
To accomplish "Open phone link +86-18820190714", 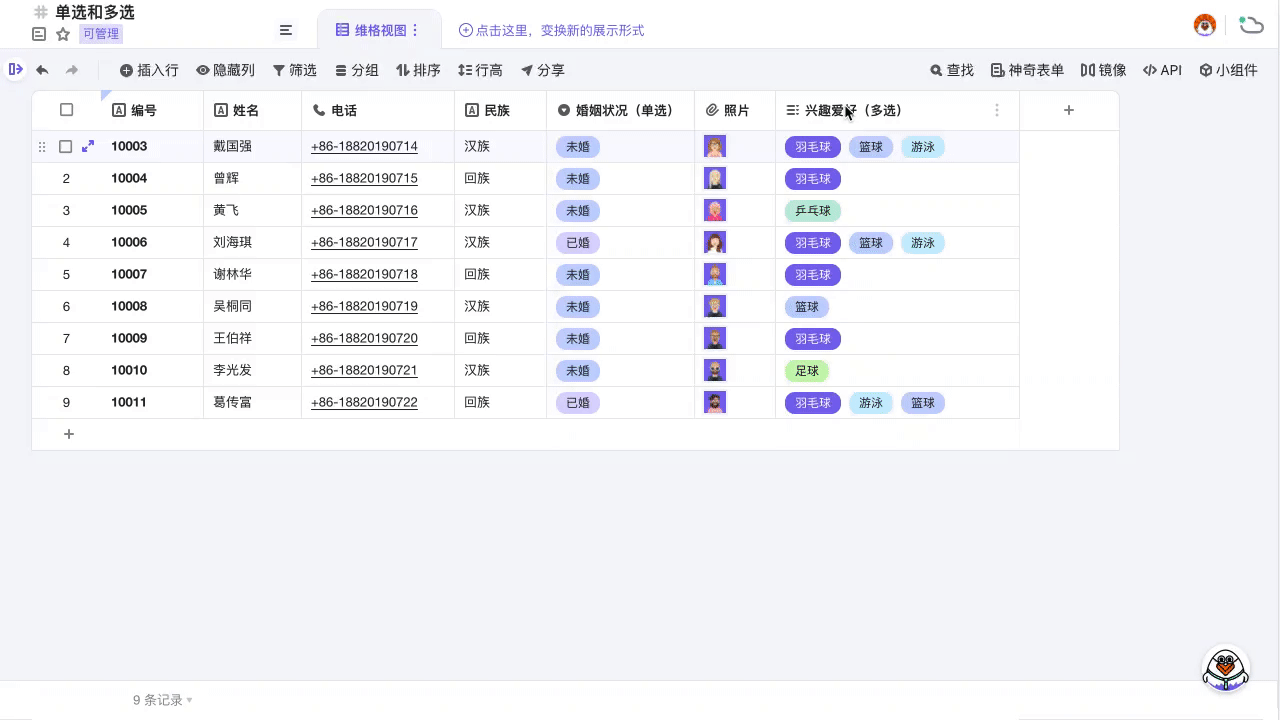I will tap(364, 146).
